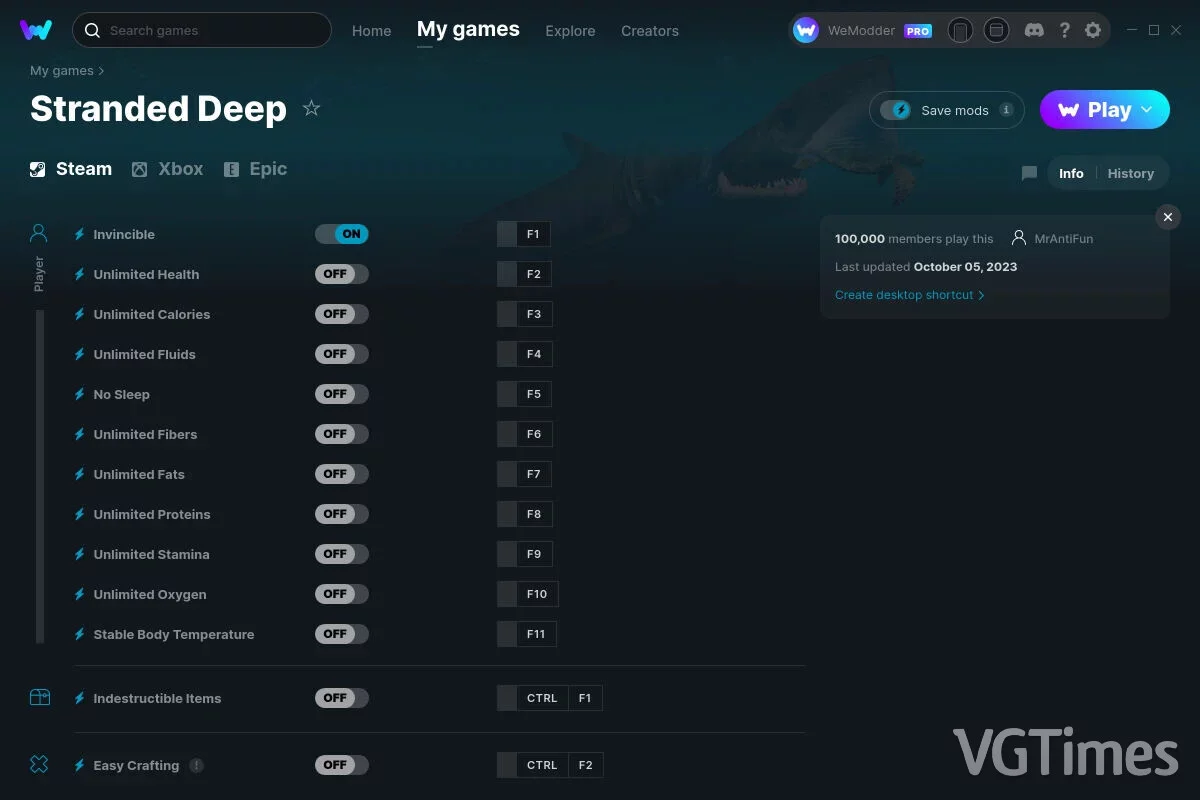Click the lightning icon beside Invincible
This screenshot has width=1200, height=800.
point(80,234)
